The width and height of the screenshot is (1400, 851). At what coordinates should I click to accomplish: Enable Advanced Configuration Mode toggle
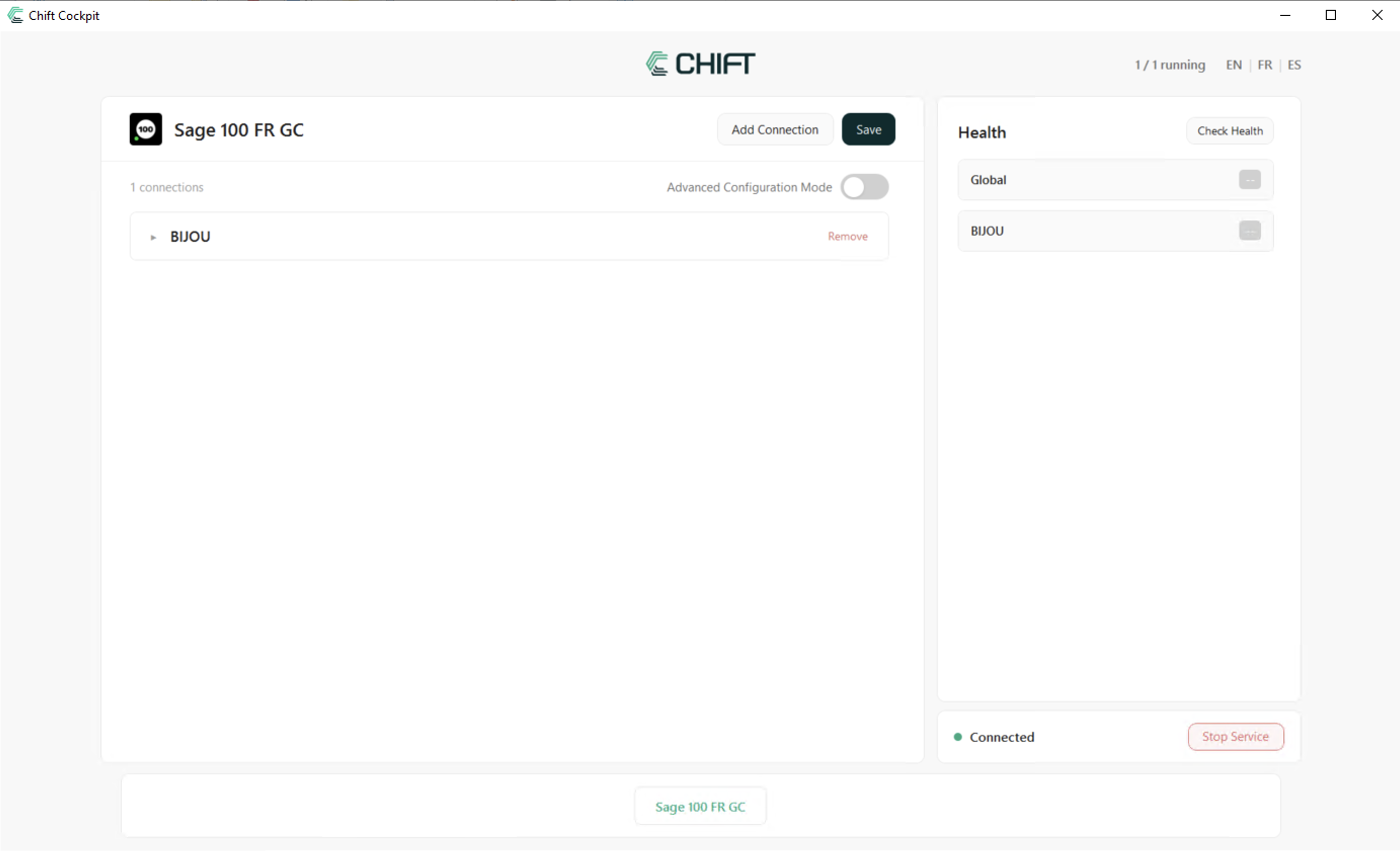click(x=864, y=186)
